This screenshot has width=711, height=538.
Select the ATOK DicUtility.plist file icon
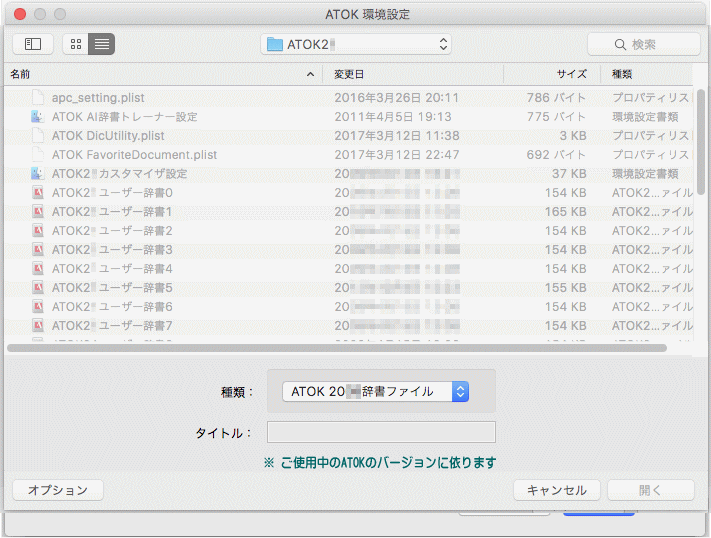tap(38, 136)
